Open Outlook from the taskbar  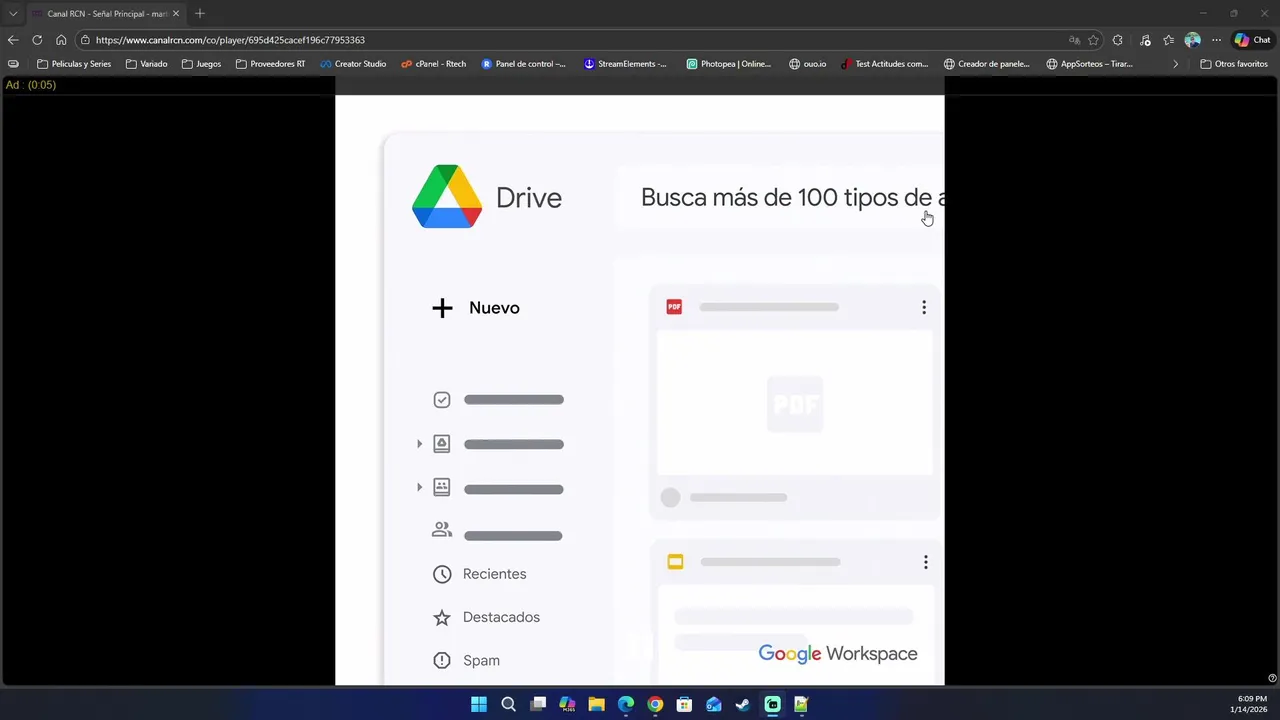[x=714, y=704]
